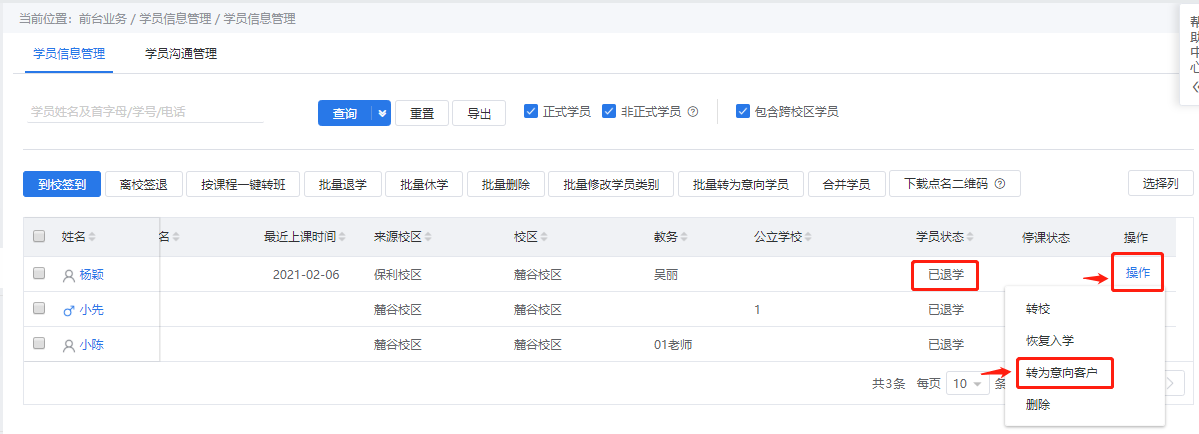The image size is (1199, 434).
Task: Open student 杨颖 name link
Action: click(x=91, y=274)
